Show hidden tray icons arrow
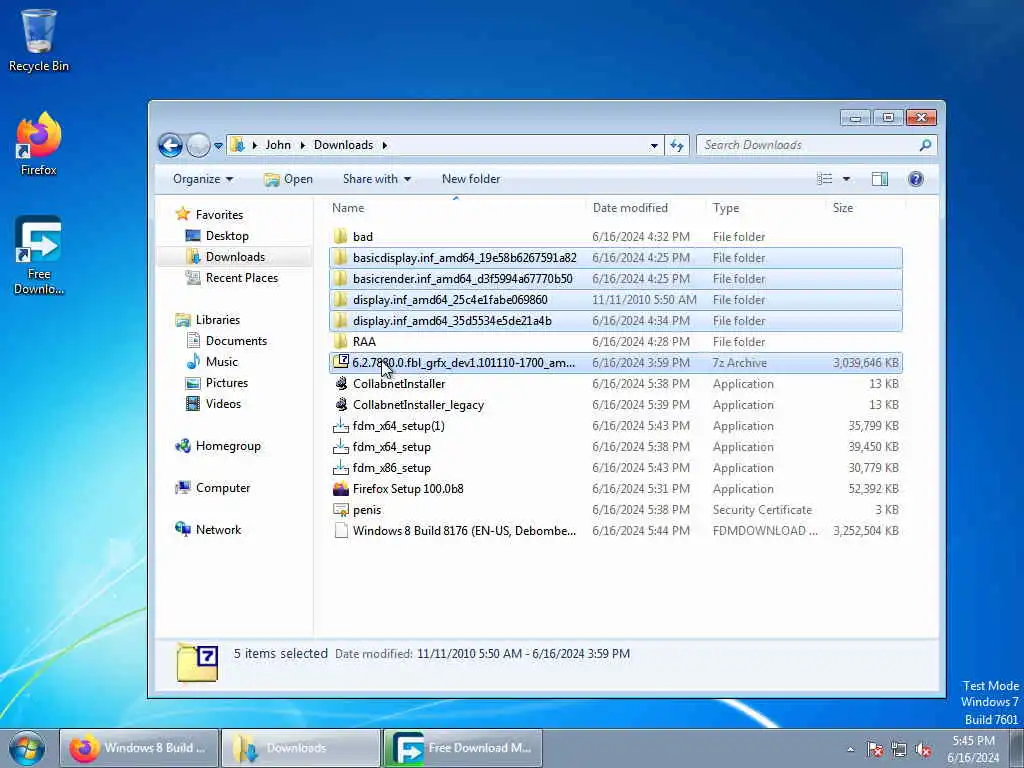This screenshot has height=768, width=1024. 850,749
